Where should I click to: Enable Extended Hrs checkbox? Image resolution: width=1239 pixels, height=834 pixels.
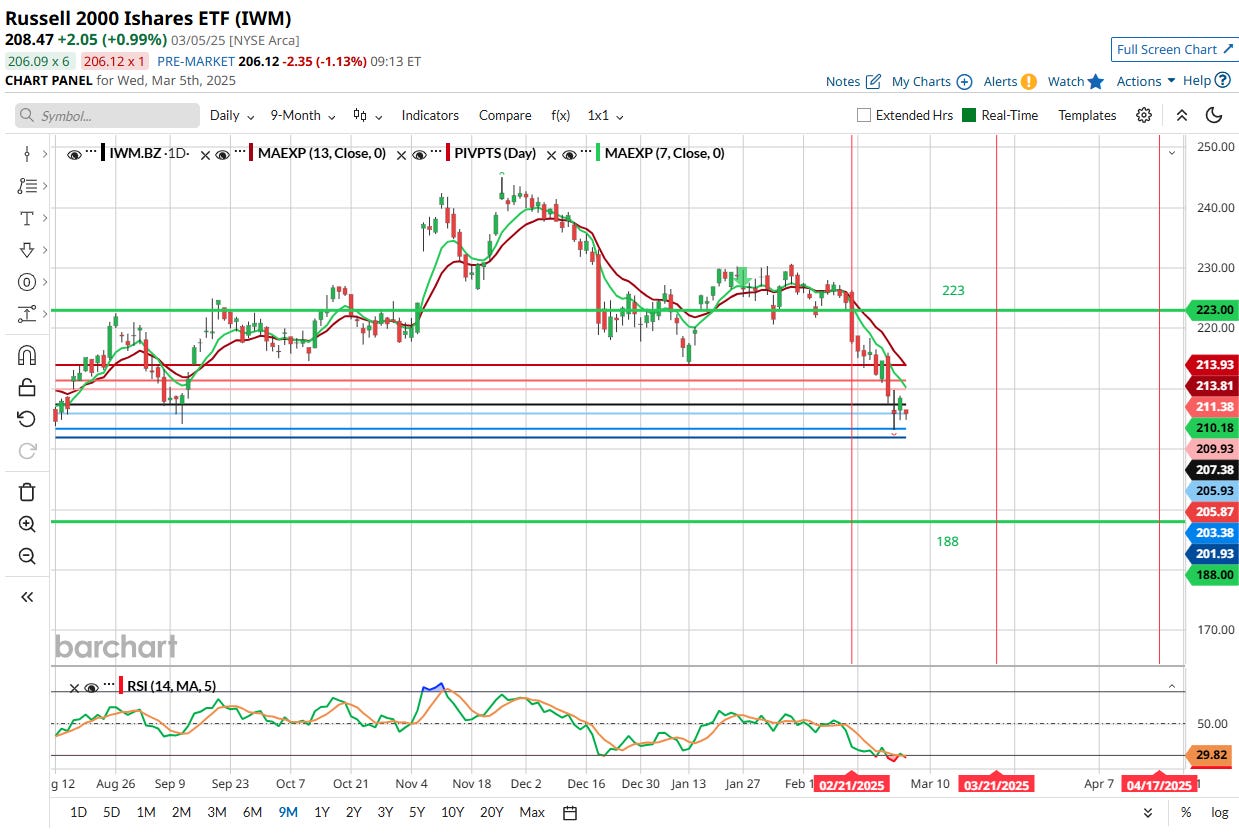[x=864, y=115]
